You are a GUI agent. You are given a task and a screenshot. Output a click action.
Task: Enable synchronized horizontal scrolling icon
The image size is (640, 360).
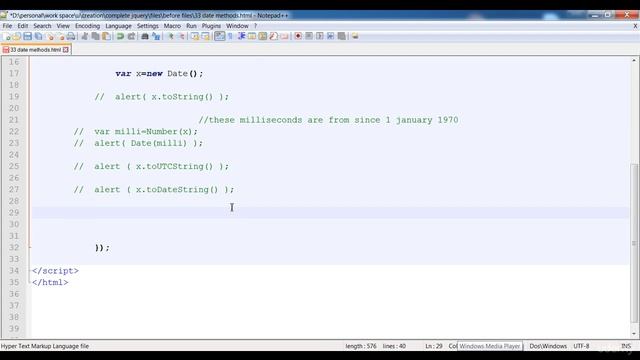(205, 36)
